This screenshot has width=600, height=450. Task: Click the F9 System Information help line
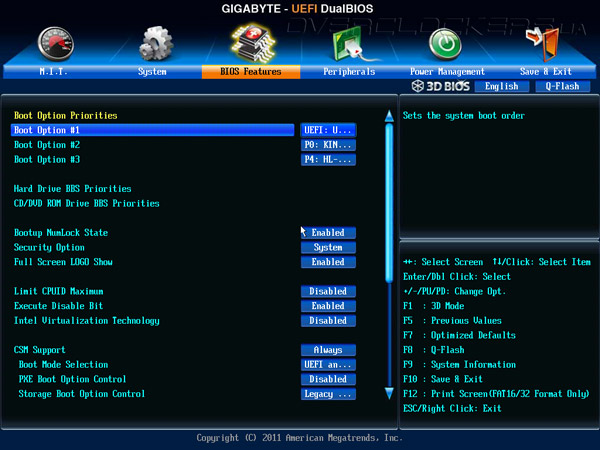[x=459, y=365]
